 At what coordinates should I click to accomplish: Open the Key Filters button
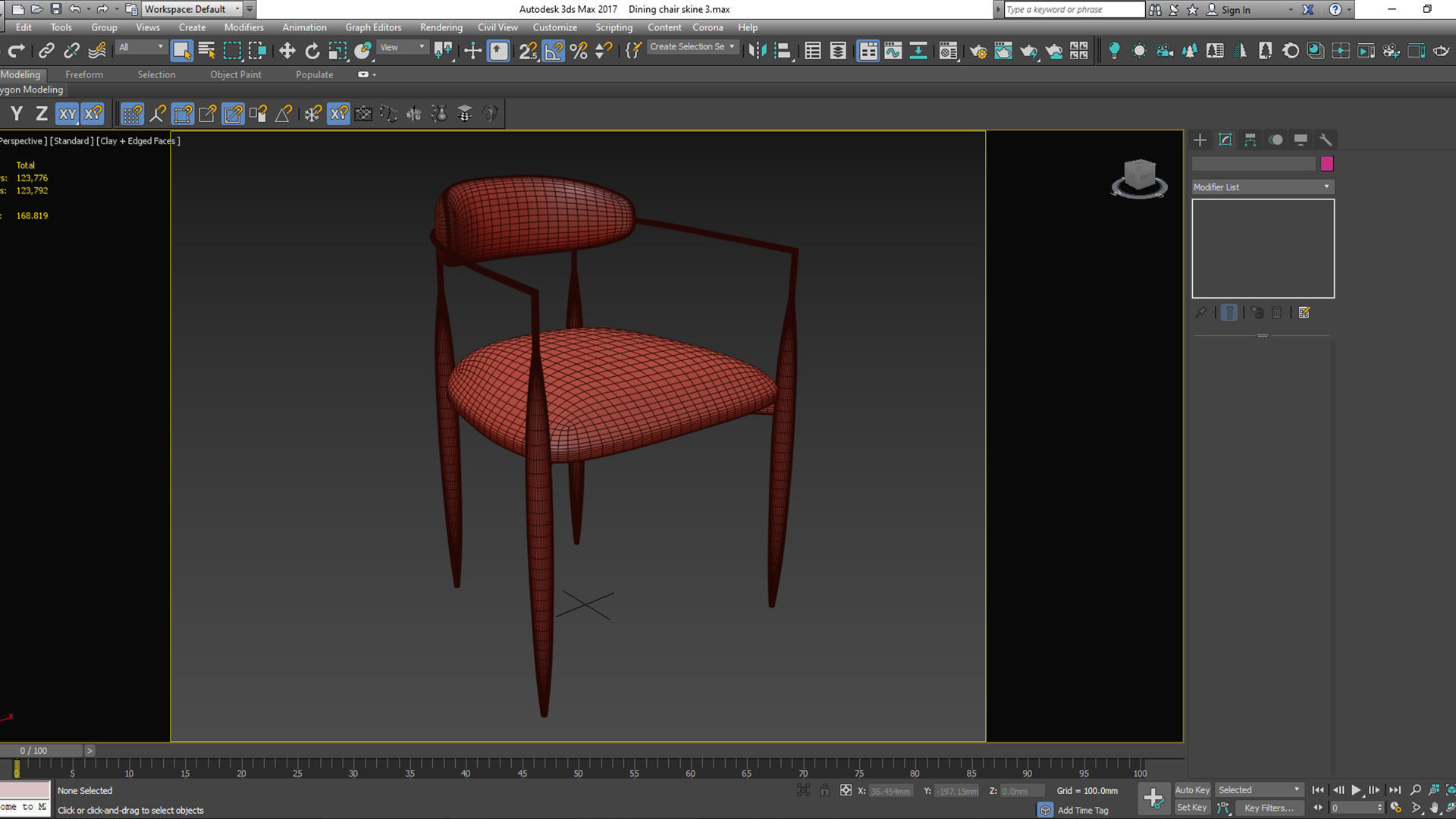click(x=1269, y=808)
